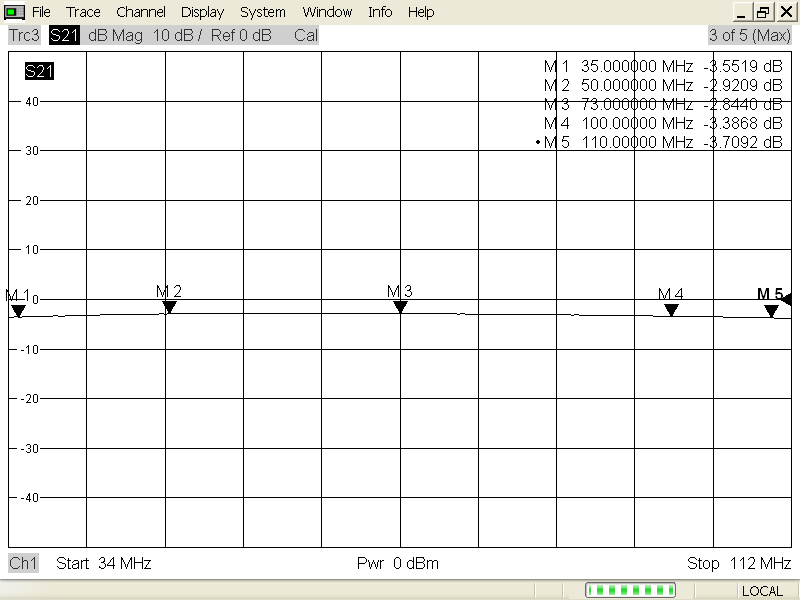Minimize the analyzer window
800x600 pixels.
click(x=742, y=12)
